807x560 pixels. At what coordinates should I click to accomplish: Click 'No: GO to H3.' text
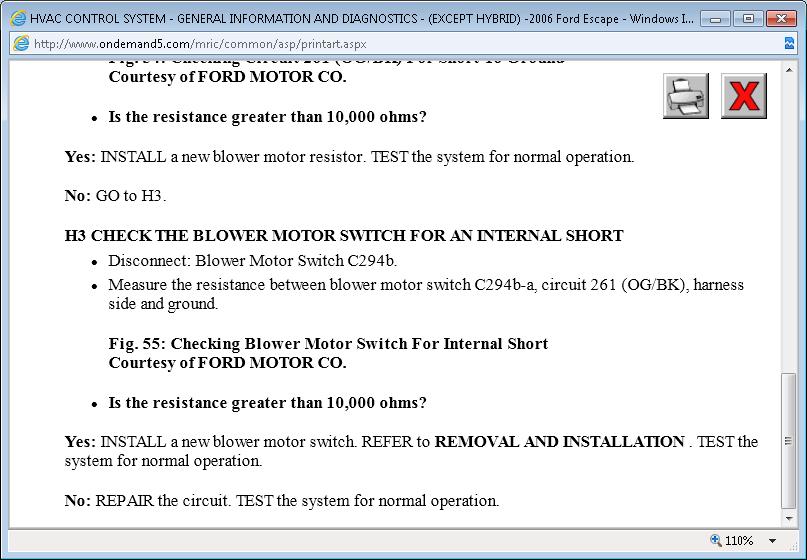115,196
